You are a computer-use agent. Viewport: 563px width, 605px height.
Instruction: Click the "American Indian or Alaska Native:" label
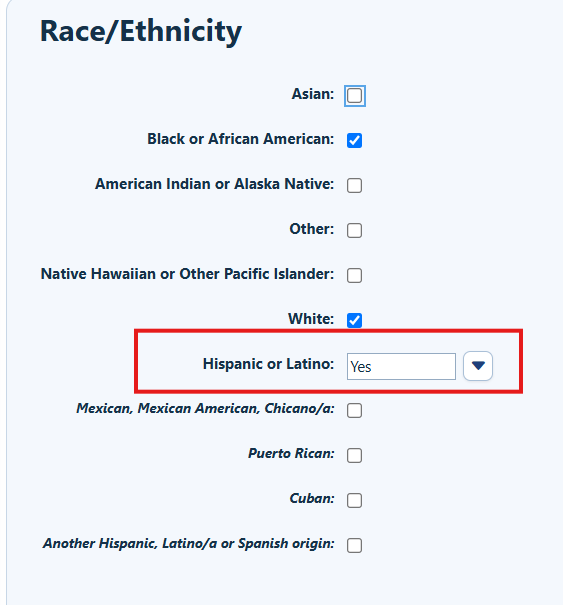[x=215, y=184]
